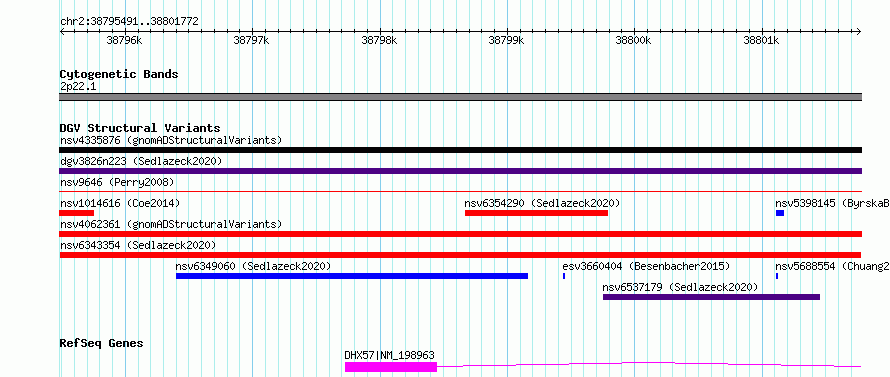
Task: Open the nsv9646 (Perry2008) label
Action: point(117,182)
